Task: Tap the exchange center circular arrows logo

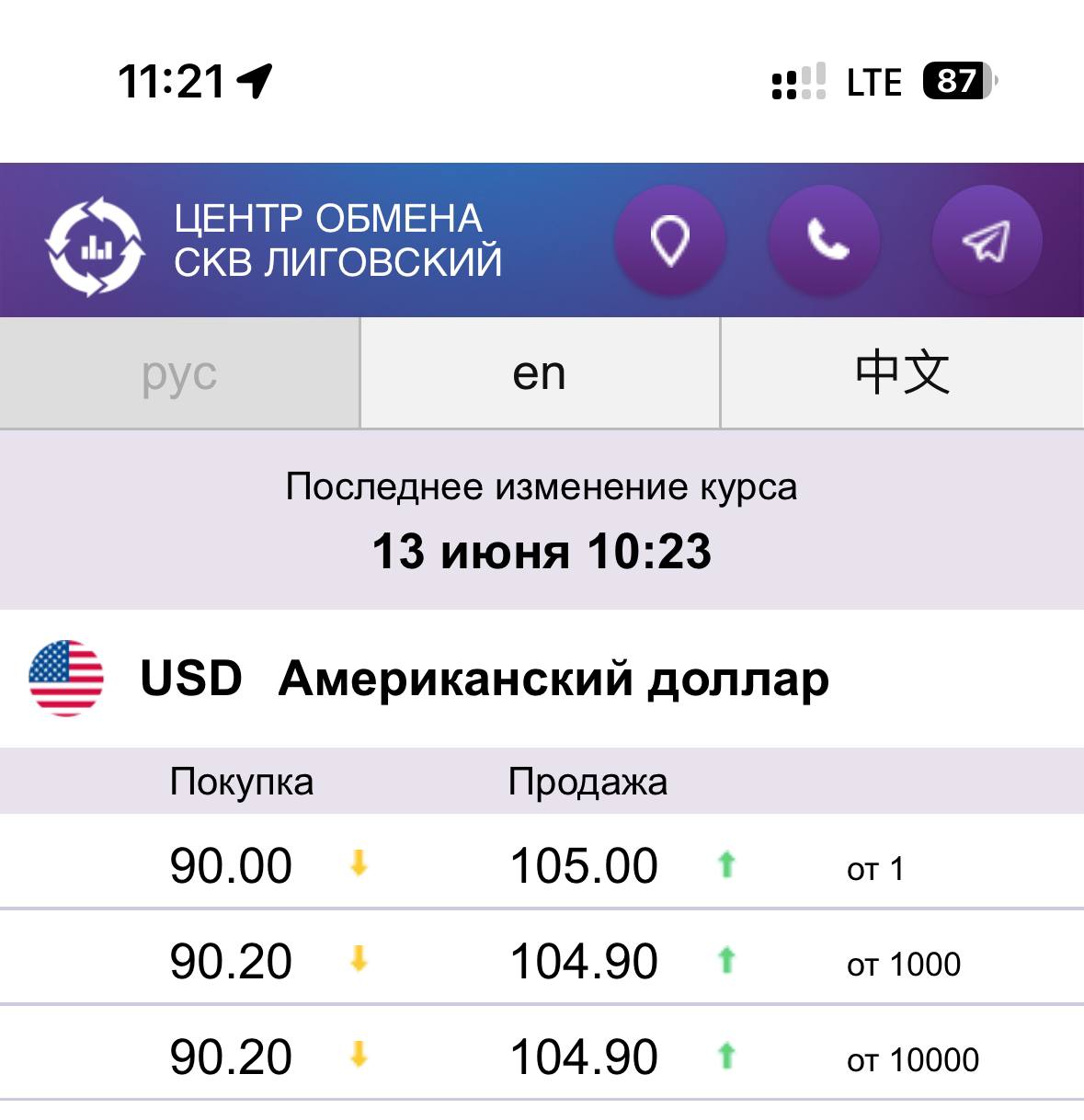Action: coord(95,246)
